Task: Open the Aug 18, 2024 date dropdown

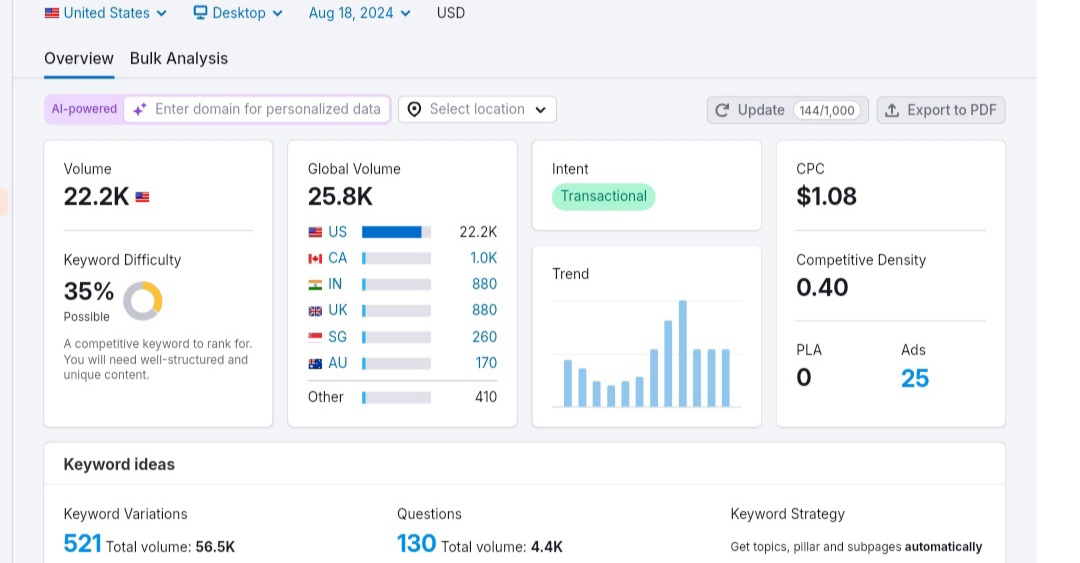Action: 360,12
